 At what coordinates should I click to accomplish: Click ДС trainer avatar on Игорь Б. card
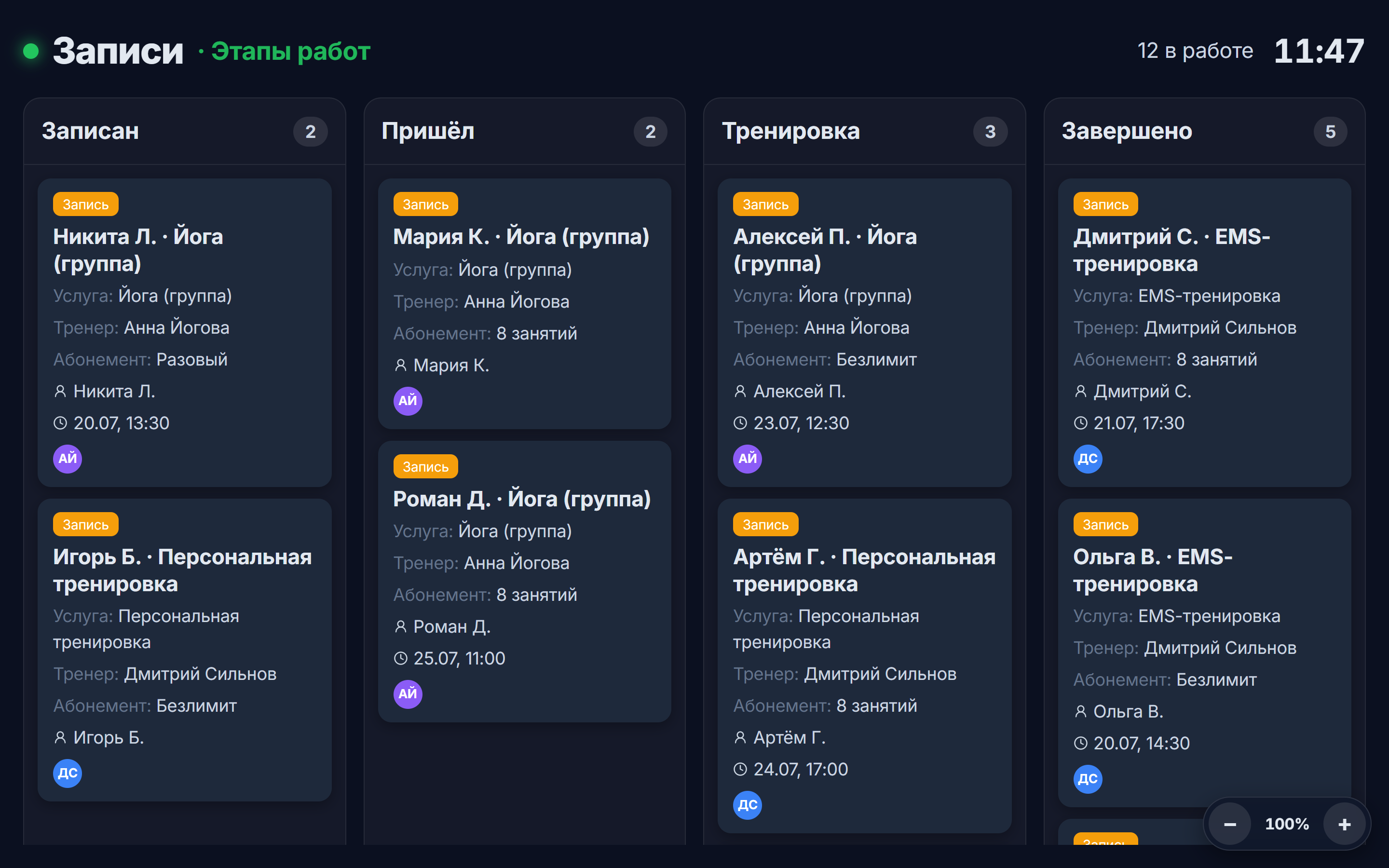tap(68, 773)
